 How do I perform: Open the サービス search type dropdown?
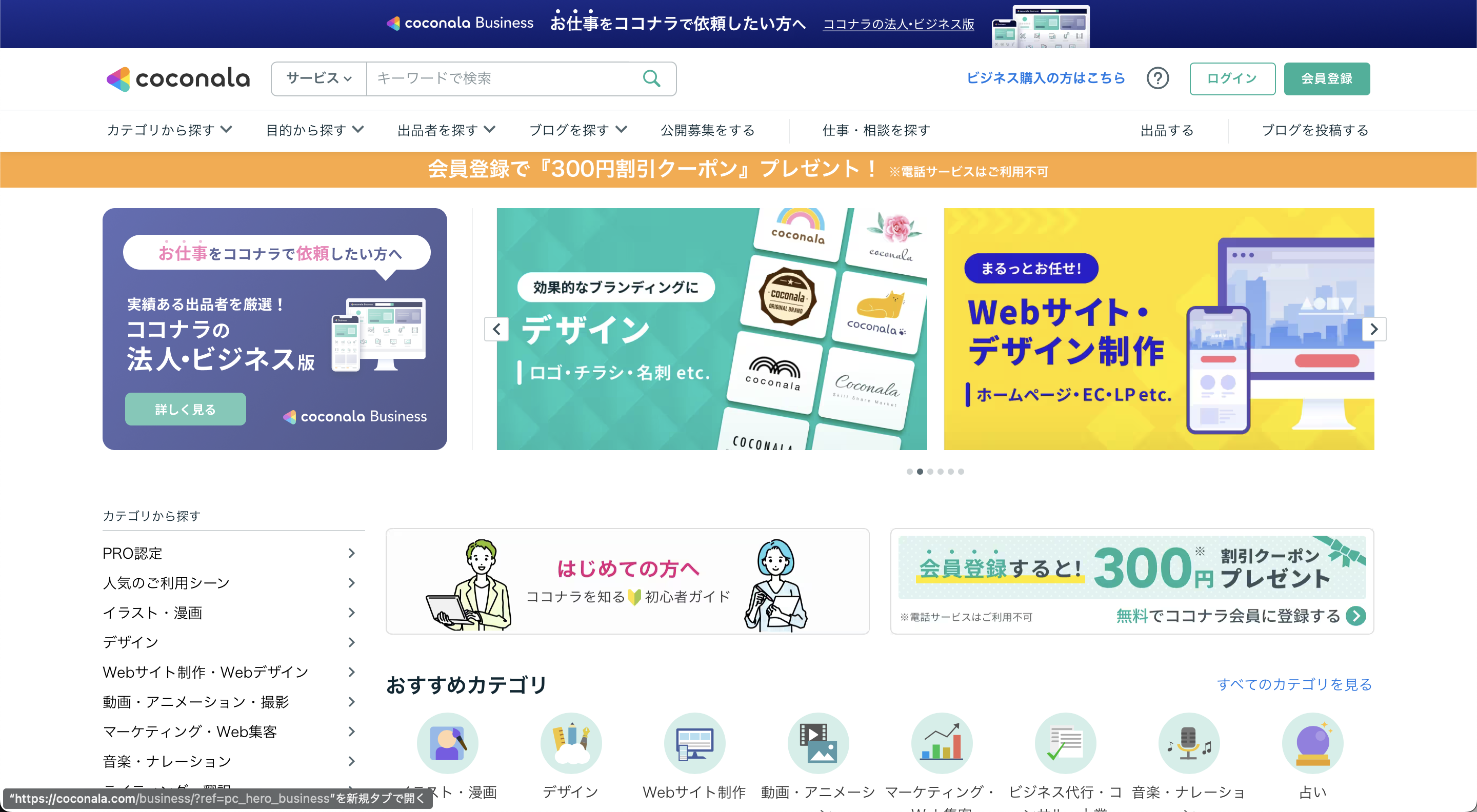pyautogui.click(x=319, y=78)
